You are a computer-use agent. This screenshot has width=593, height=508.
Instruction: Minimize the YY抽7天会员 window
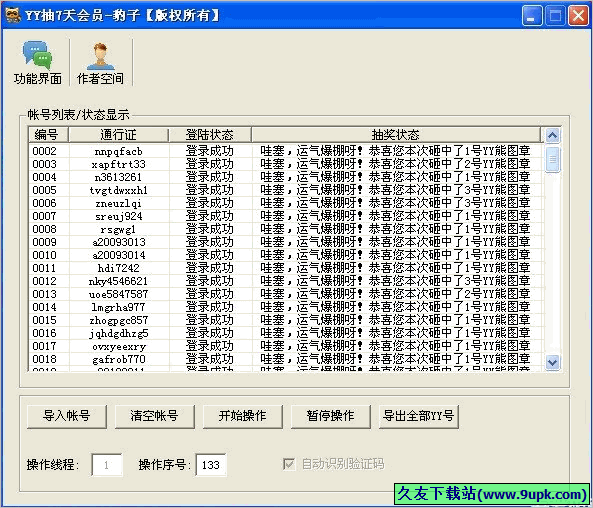(531, 16)
